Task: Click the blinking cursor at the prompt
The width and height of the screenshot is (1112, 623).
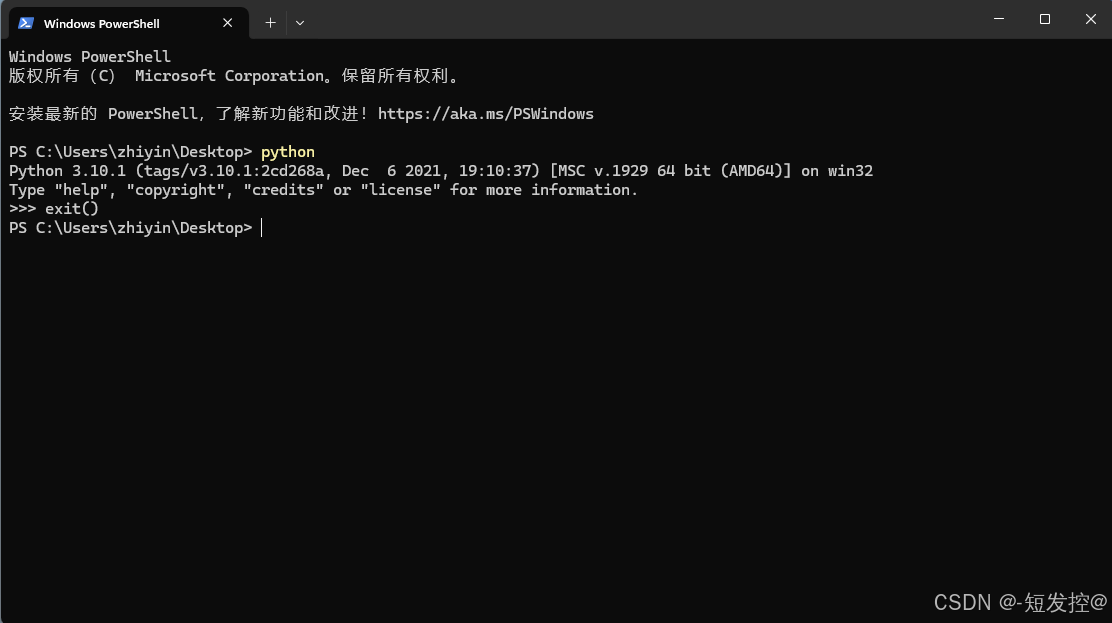Action: click(262, 227)
